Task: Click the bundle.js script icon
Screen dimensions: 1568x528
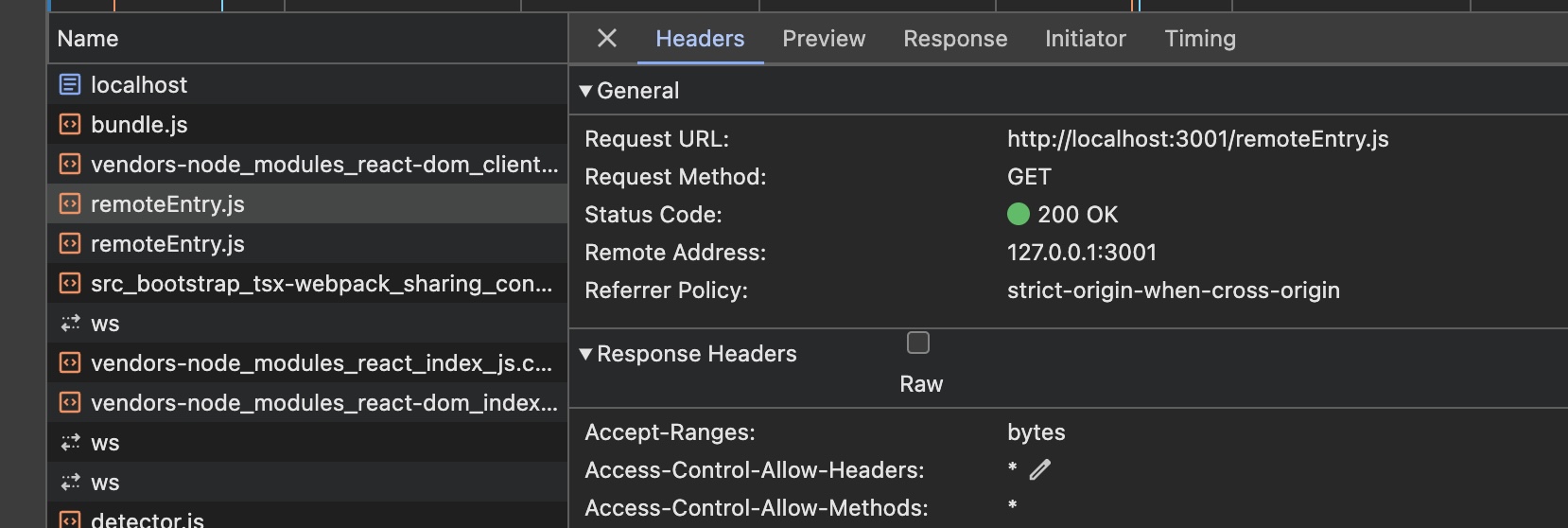Action: click(70, 124)
